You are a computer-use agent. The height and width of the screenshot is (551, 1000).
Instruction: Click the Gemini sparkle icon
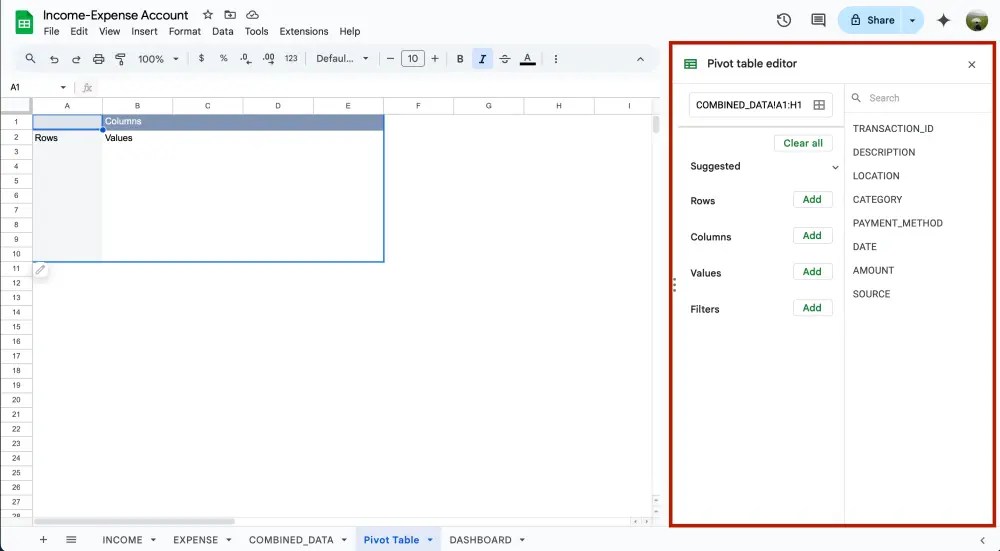943,20
